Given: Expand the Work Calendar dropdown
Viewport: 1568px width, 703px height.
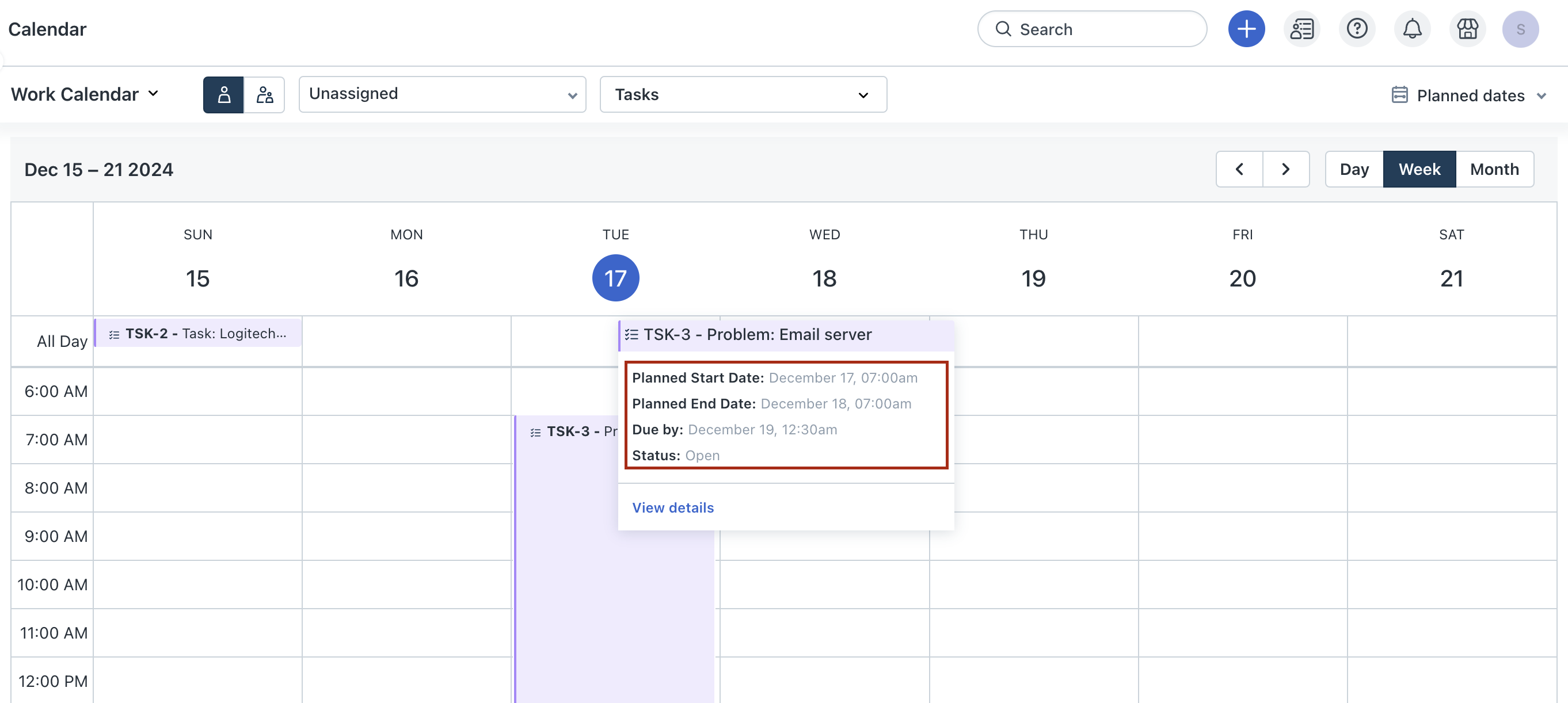Looking at the screenshot, I should click(85, 94).
